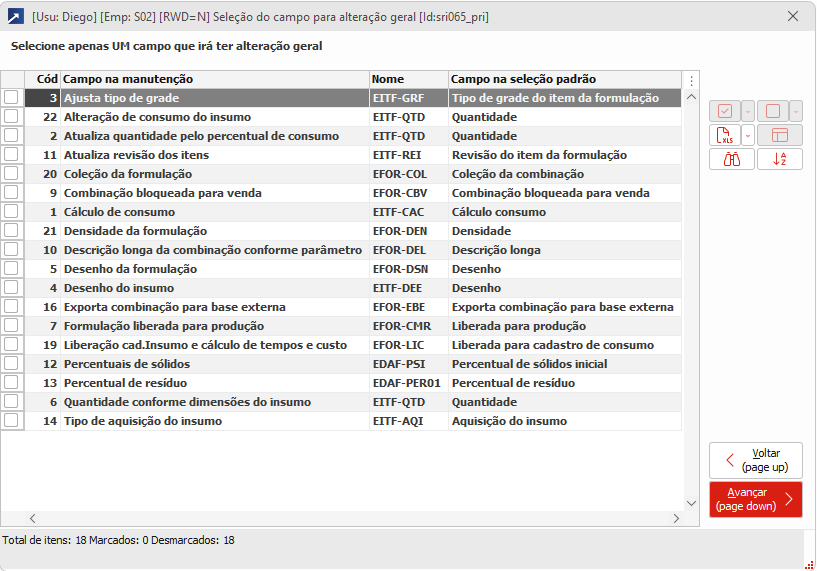Select the row Exporta combinação para base externa
The height and width of the screenshot is (571, 817).
click(341, 307)
